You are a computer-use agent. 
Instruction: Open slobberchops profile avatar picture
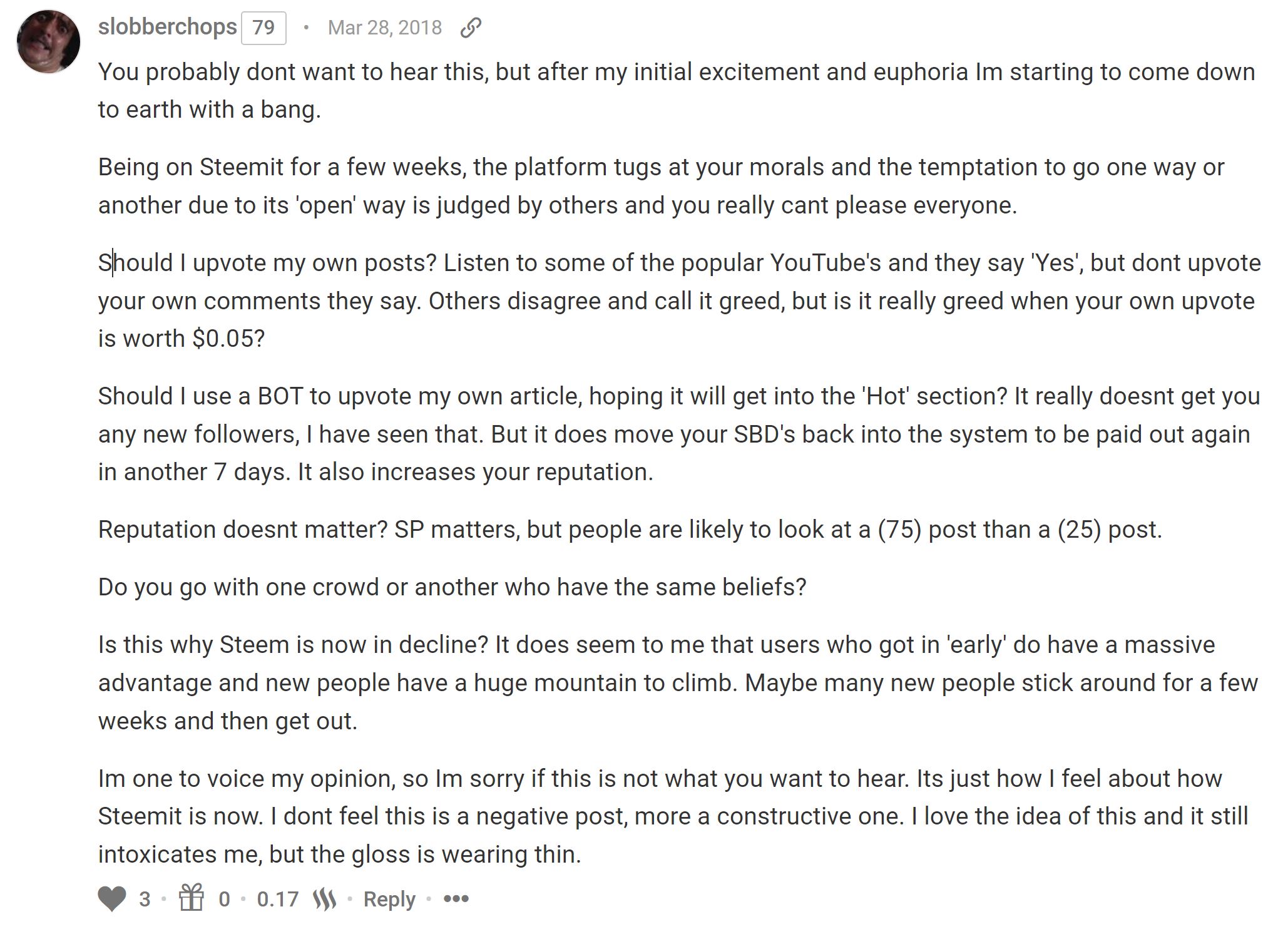tap(49, 41)
